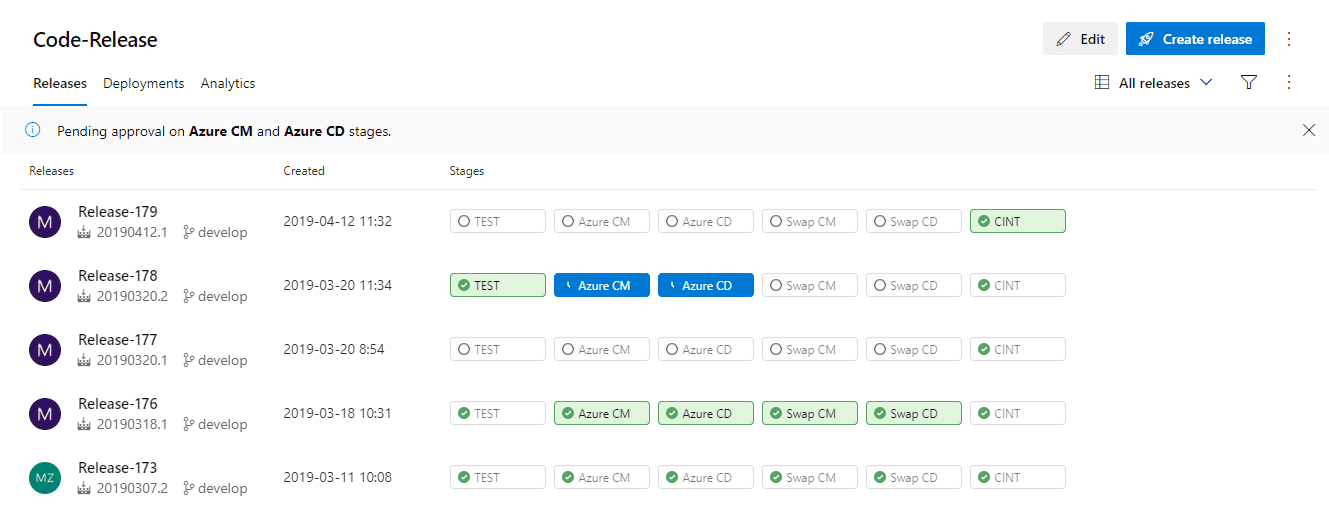Open the Release-176 link
The image size is (1329, 515).
tap(118, 404)
